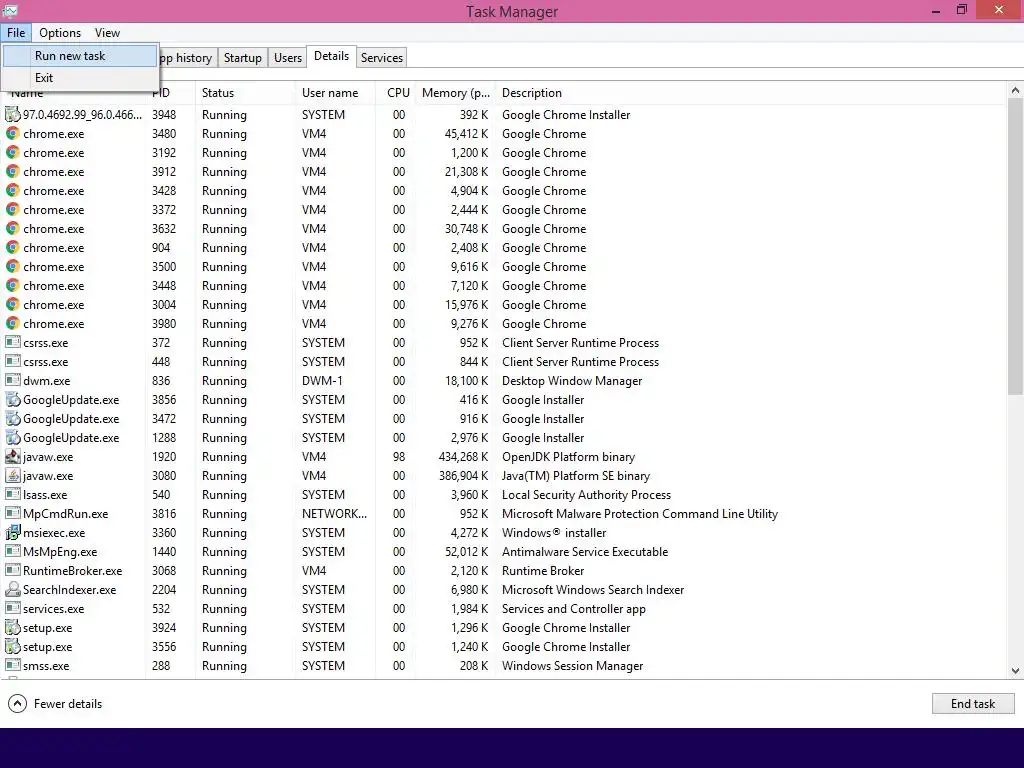Collapse view with Fewer details arrow
The image size is (1024, 768).
click(x=18, y=703)
